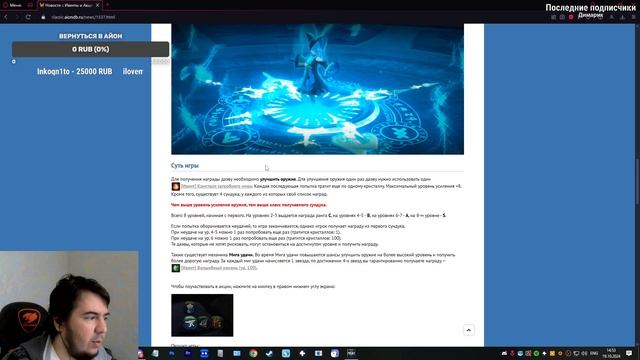Click the padlock site info icon

pos(43,17)
